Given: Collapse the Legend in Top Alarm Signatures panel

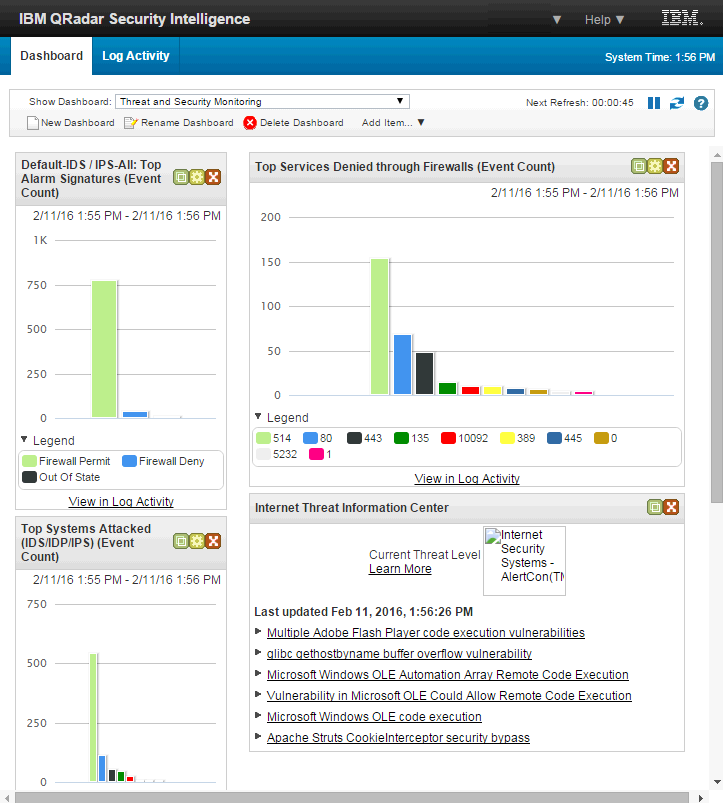Looking at the screenshot, I should [24, 439].
